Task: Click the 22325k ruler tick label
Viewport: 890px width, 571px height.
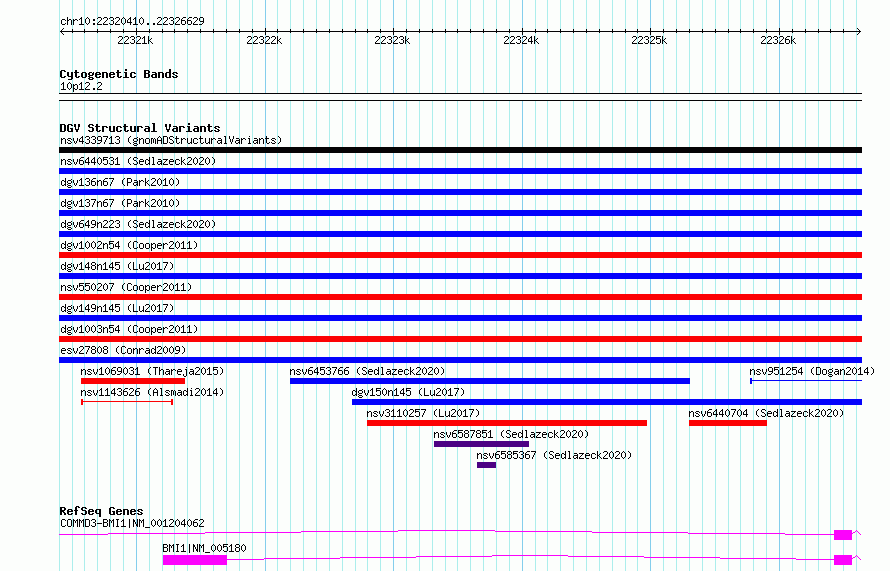Action: [649, 40]
